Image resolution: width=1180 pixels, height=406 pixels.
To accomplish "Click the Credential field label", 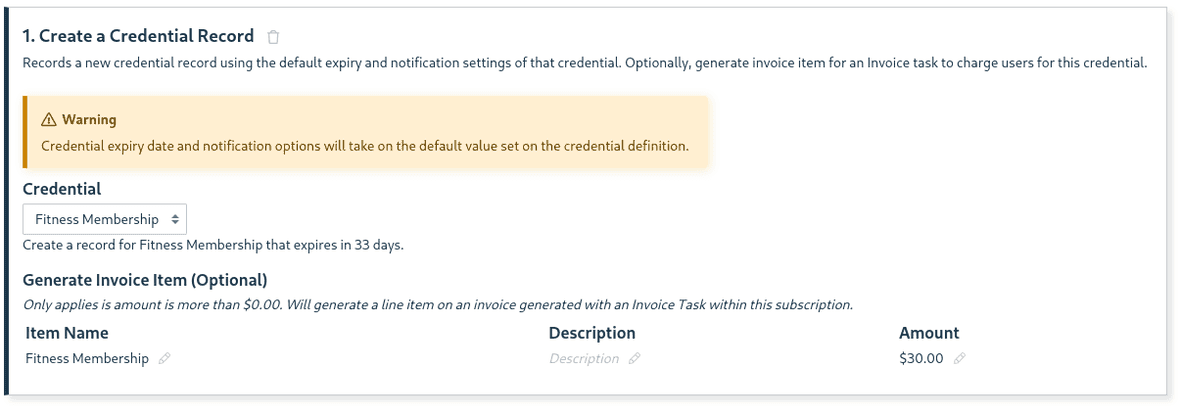I will pos(62,189).
